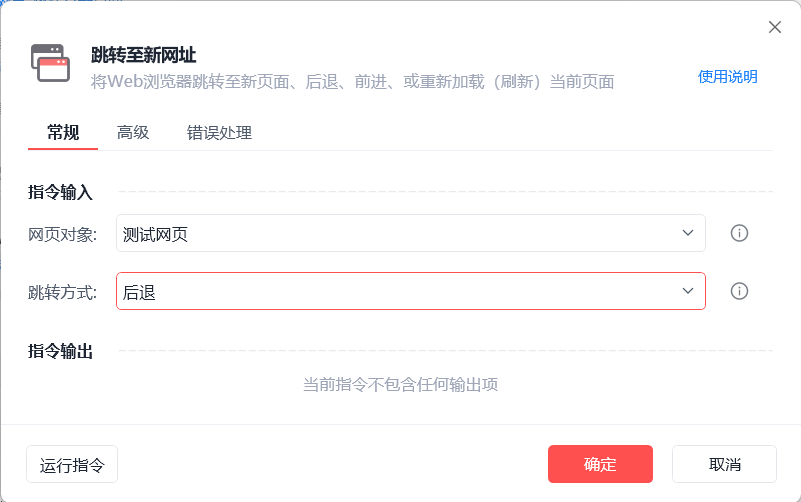Open the 使用说明 help link
The width and height of the screenshot is (801, 502).
[727, 77]
